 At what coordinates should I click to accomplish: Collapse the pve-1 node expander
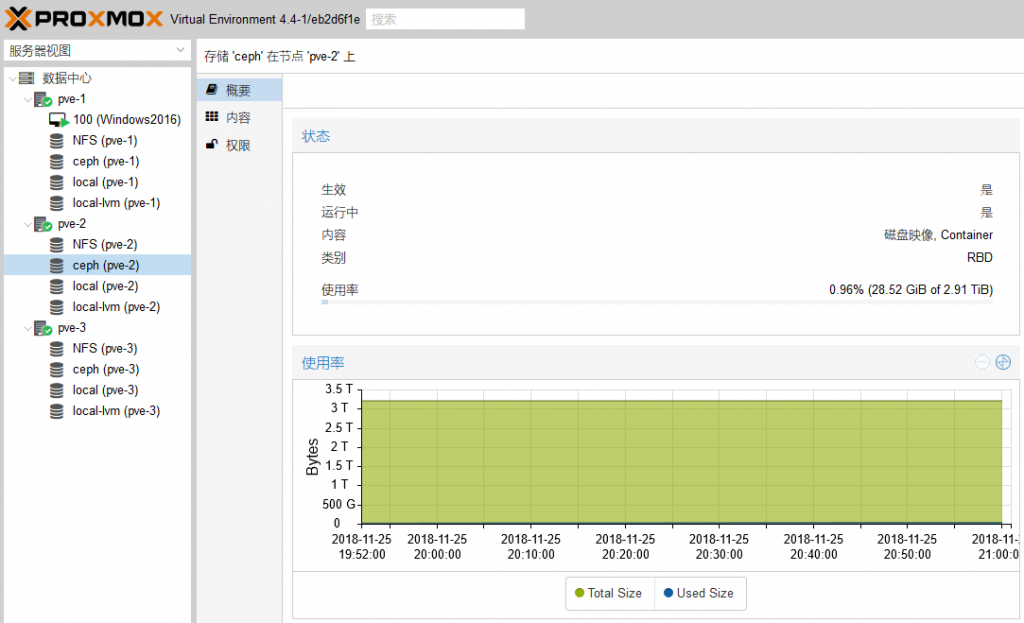tap(27, 99)
